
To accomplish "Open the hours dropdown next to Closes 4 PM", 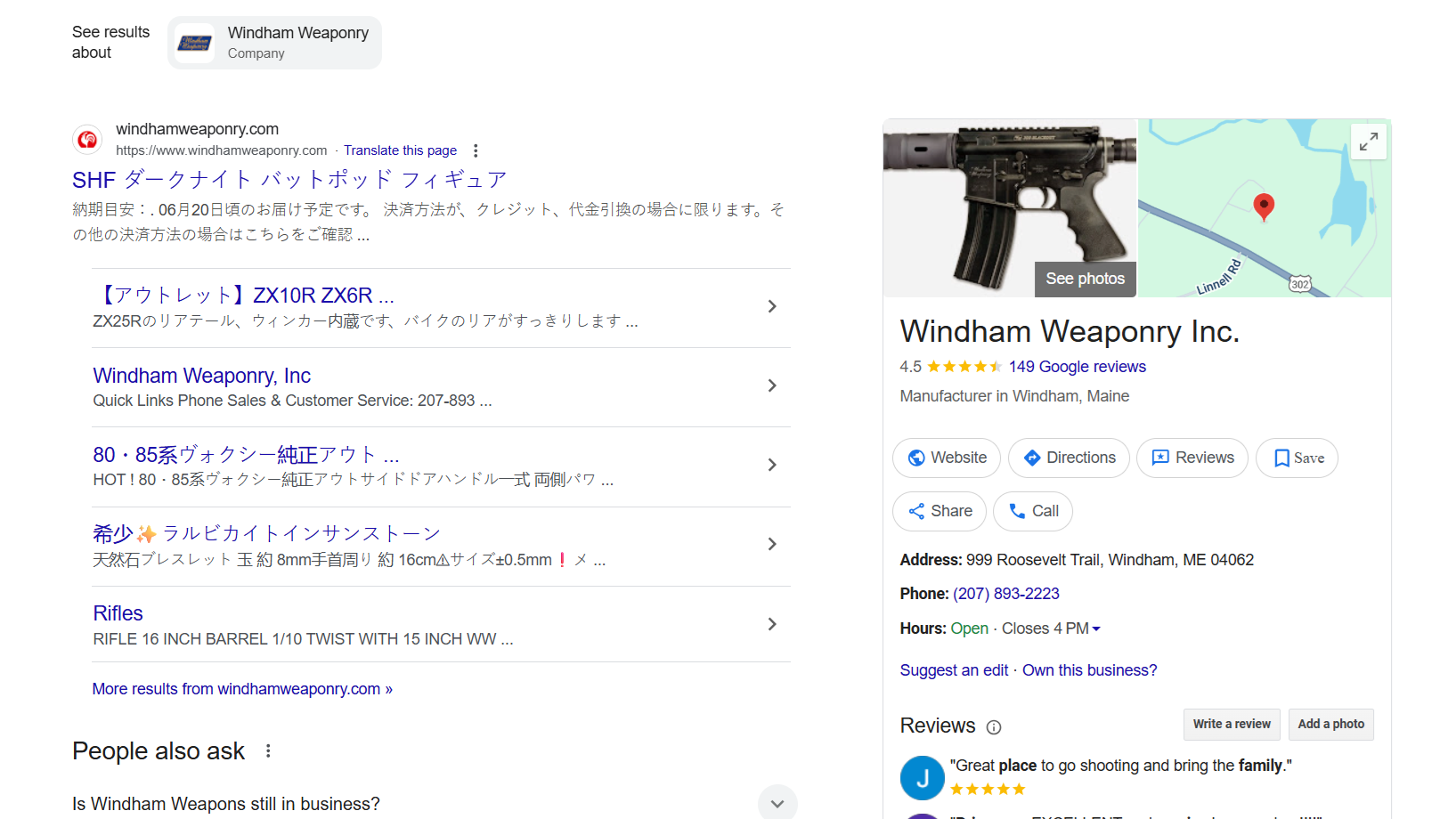I will (1096, 628).
